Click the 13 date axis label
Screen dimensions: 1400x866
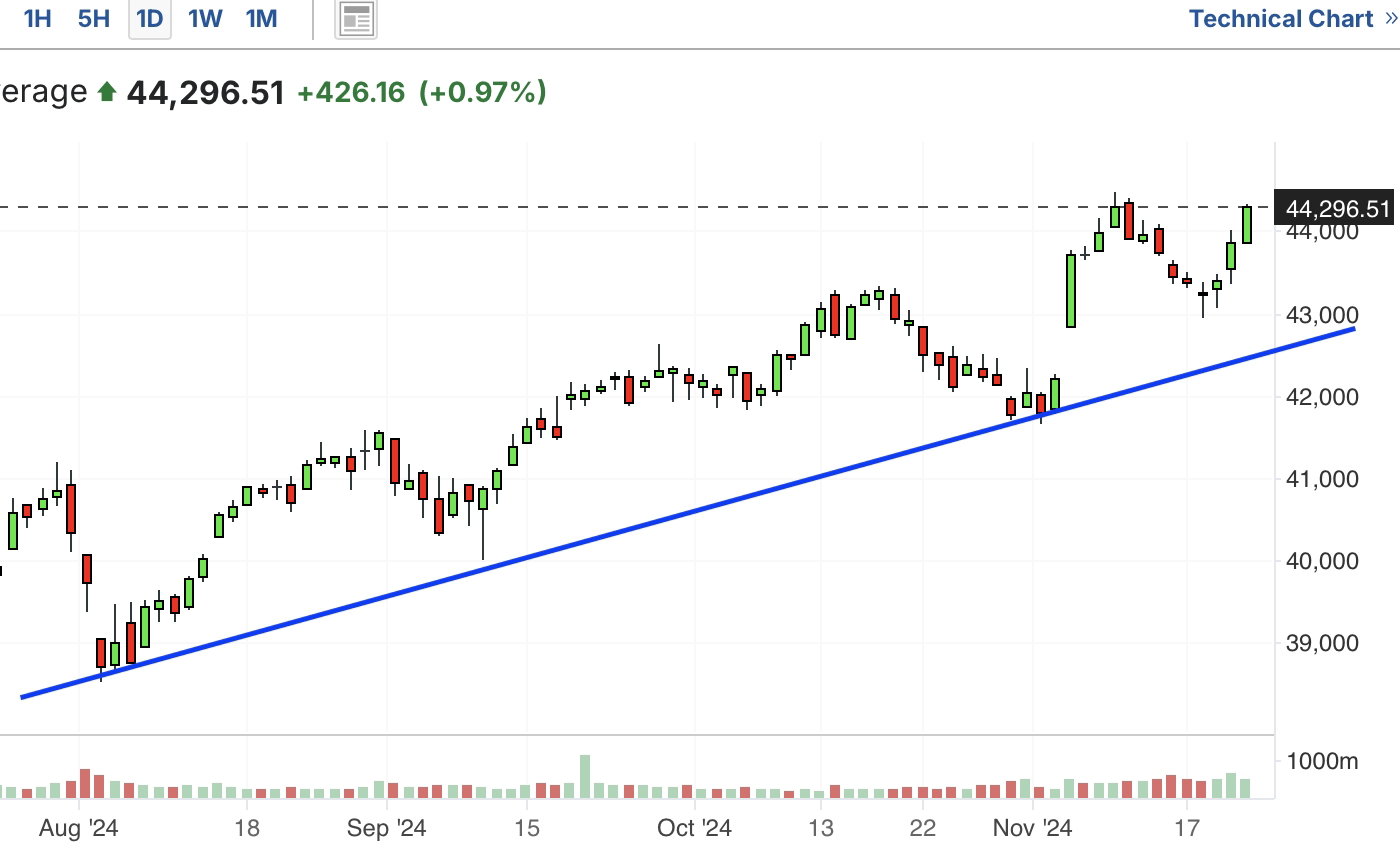821,829
